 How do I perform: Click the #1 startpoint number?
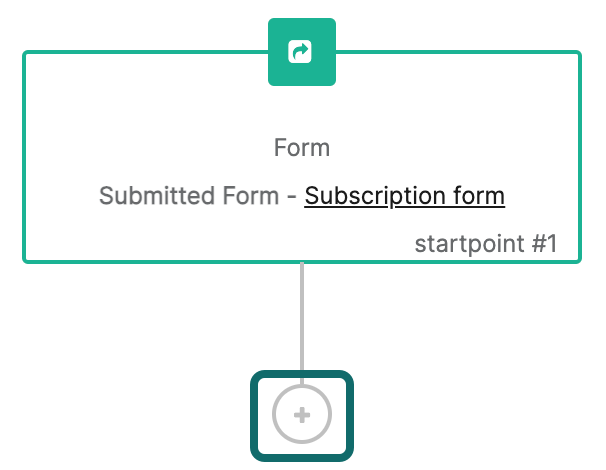click(545, 244)
